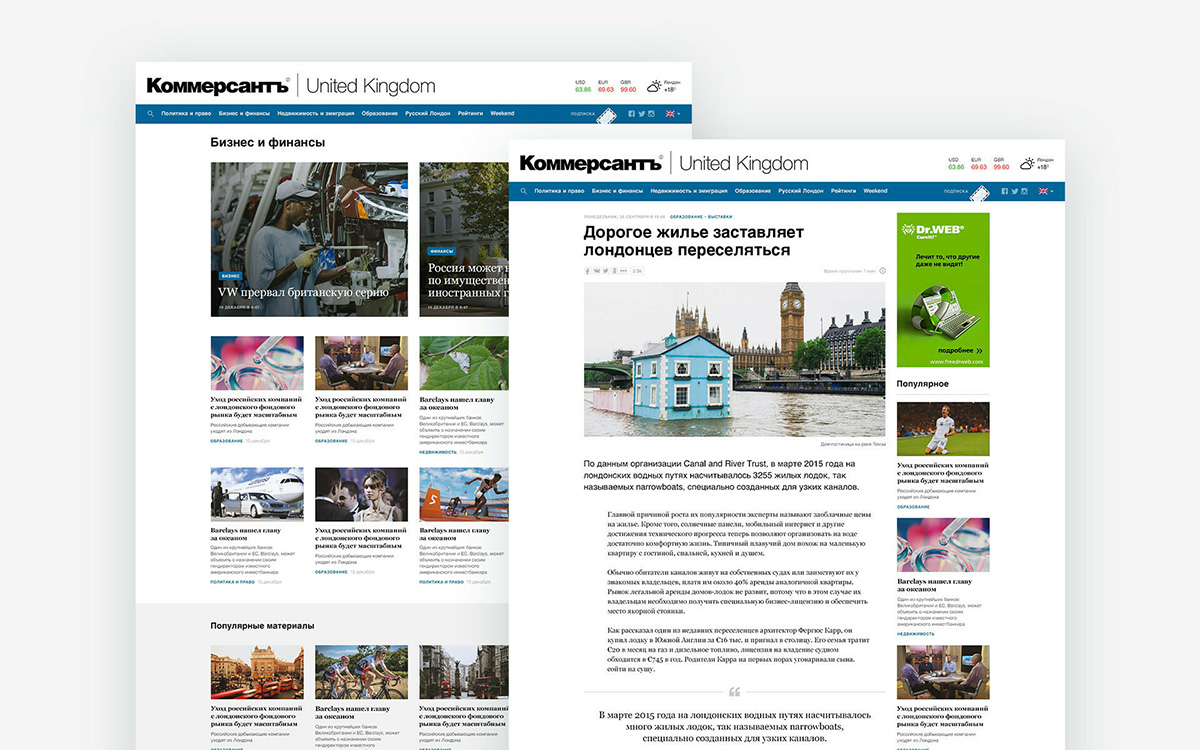The image size is (1200, 750).
Task: Click the Коммерсантъ logo on the back page
Action: [x=218, y=86]
